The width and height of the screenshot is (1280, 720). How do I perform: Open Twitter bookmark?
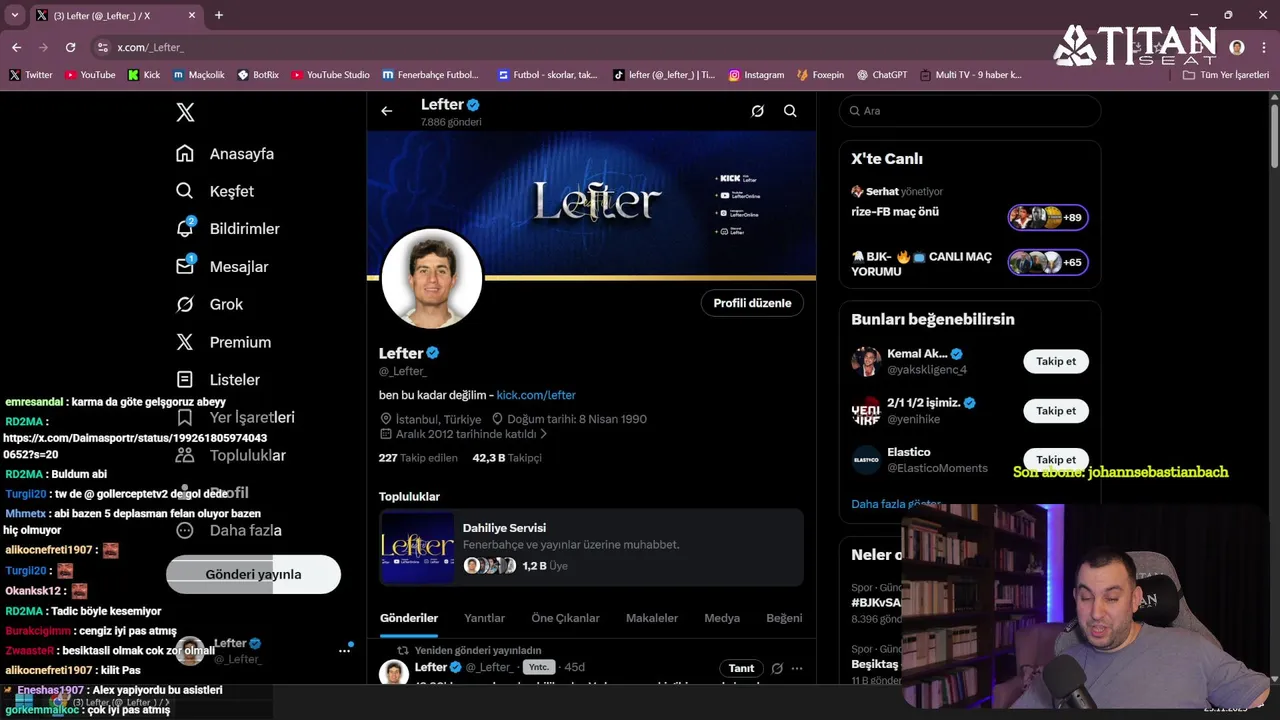30,75
